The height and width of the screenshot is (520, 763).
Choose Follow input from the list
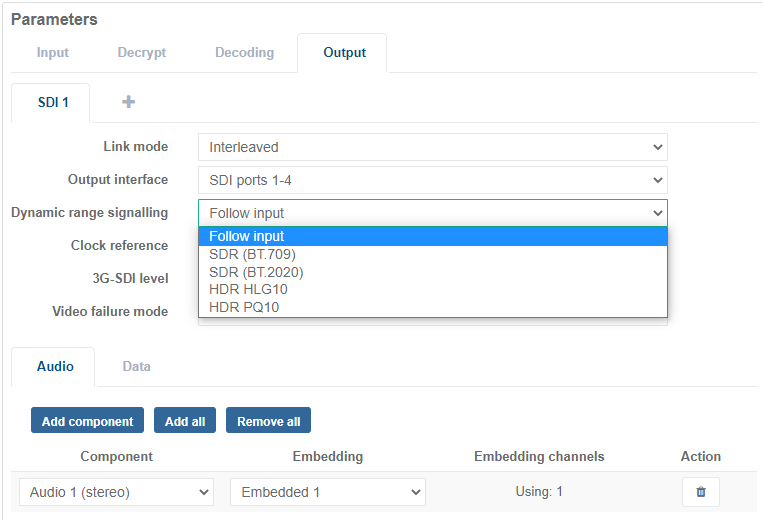[247, 236]
